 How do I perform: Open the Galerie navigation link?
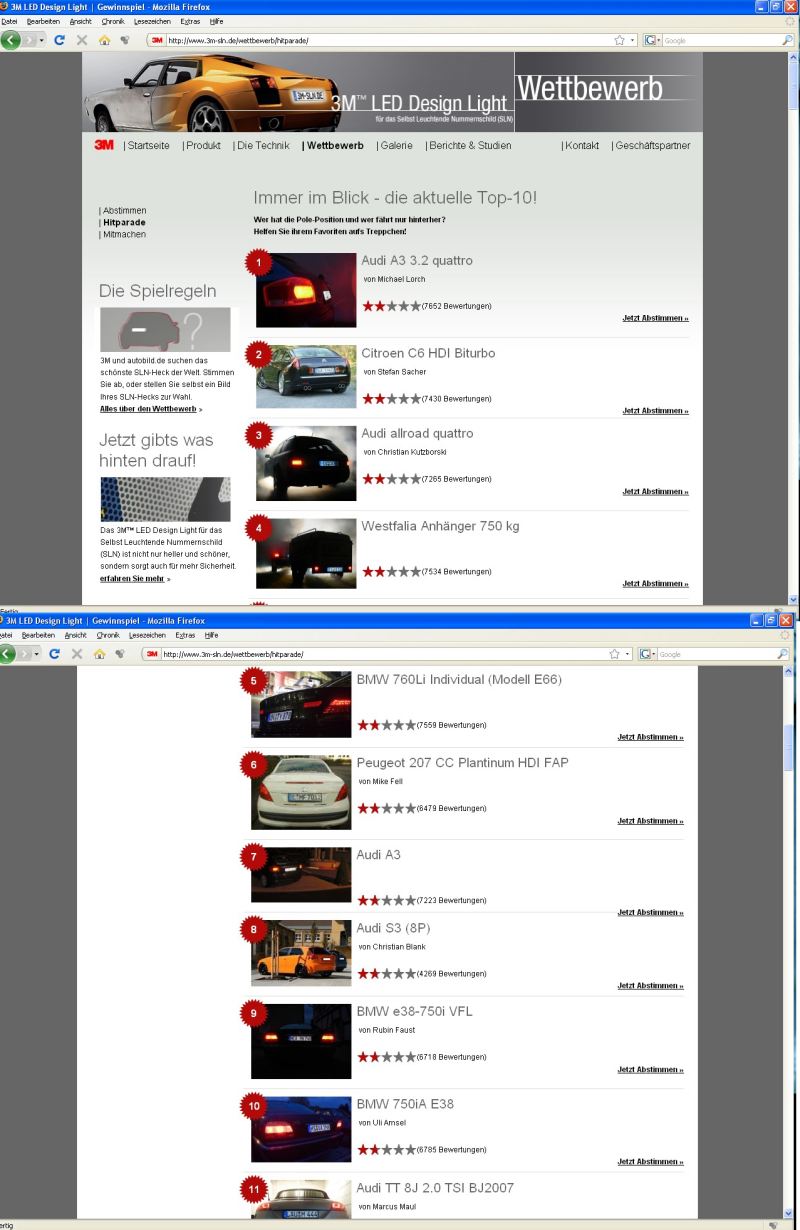click(x=394, y=146)
